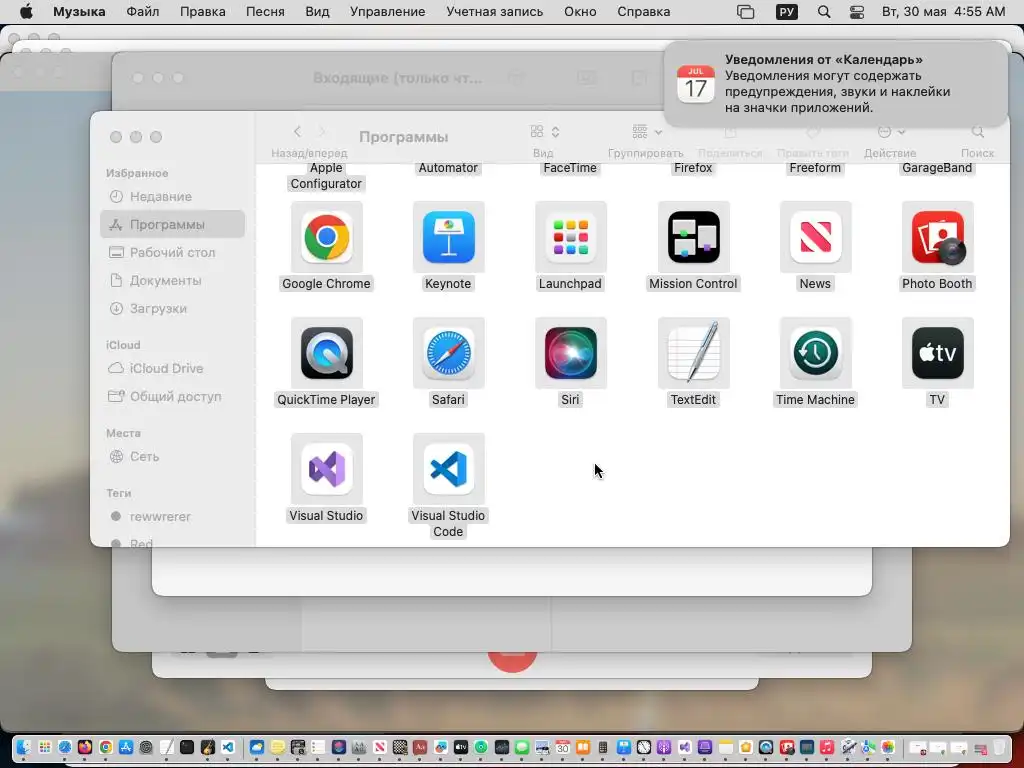Open Недавние in the Finder sidebar

pos(172,197)
